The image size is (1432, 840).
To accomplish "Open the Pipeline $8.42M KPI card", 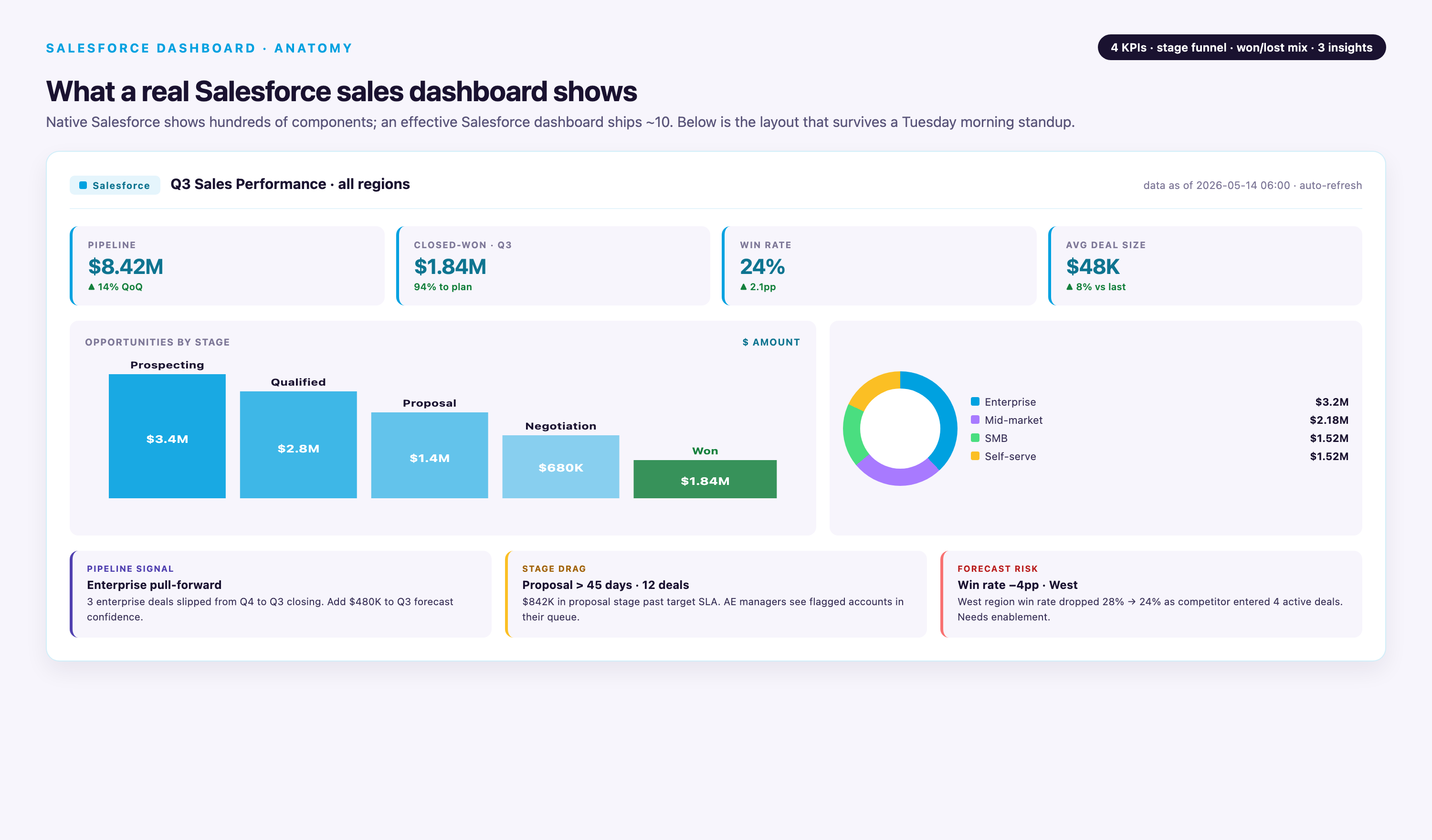I will pyautogui.click(x=227, y=266).
